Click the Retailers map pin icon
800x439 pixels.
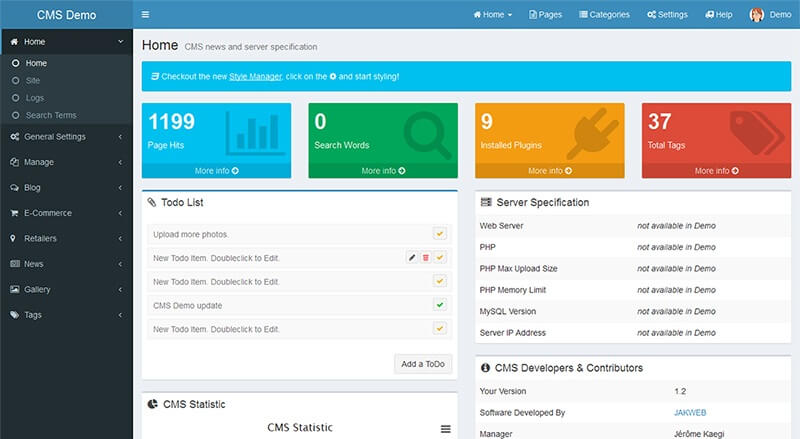click(13, 238)
